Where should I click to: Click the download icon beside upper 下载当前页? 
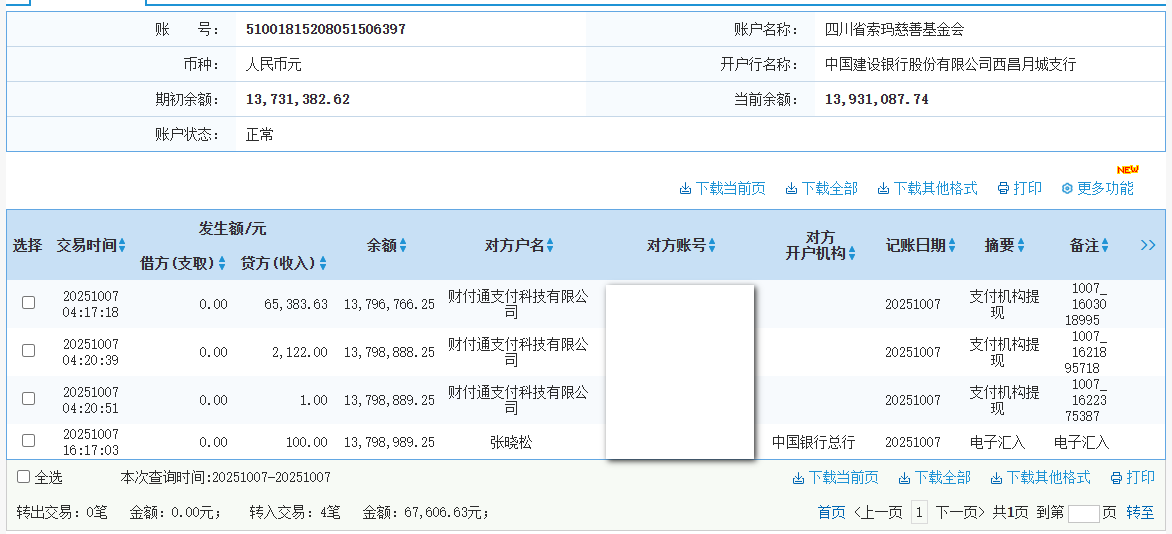(685, 189)
